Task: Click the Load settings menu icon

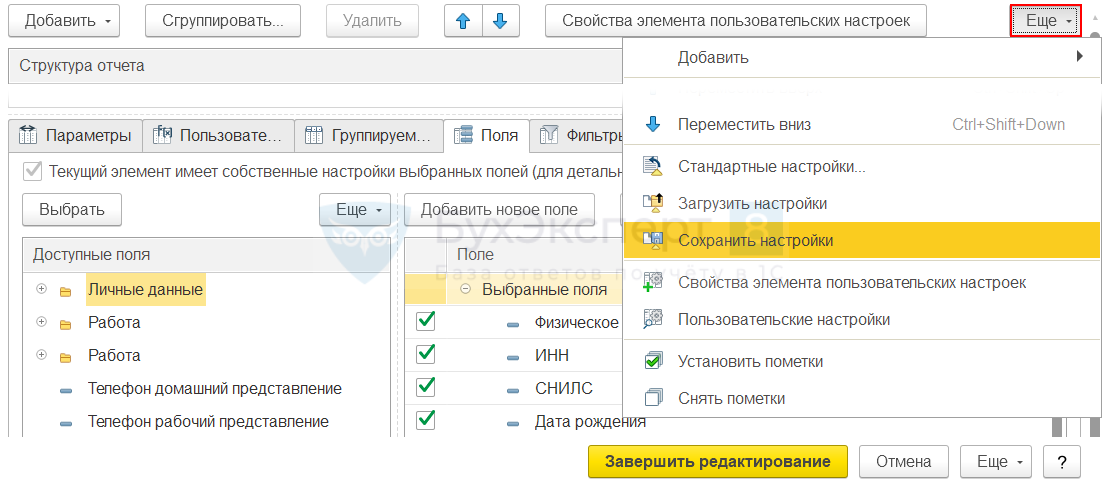Action: pyautogui.click(x=653, y=203)
